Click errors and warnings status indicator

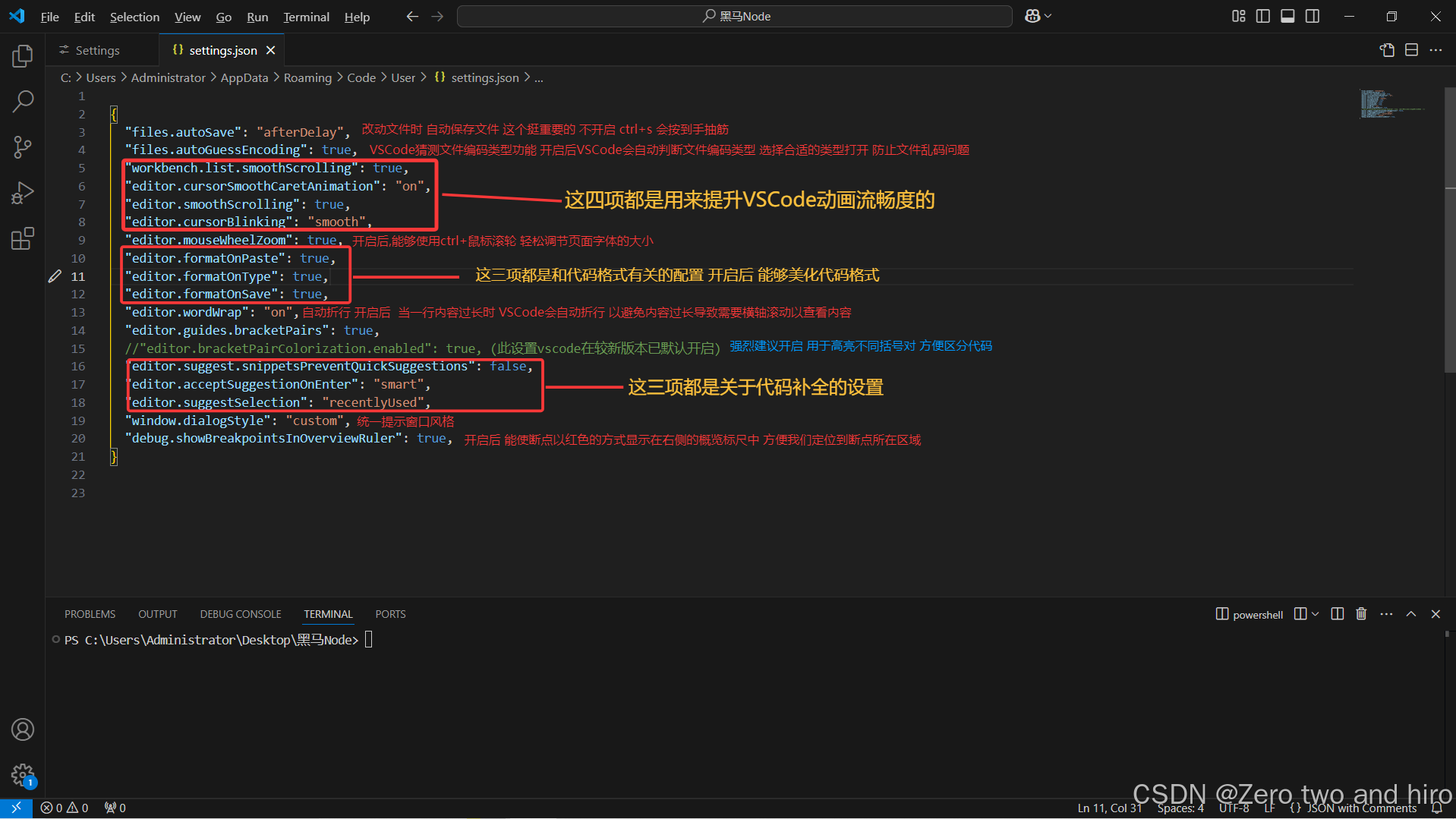point(65,808)
